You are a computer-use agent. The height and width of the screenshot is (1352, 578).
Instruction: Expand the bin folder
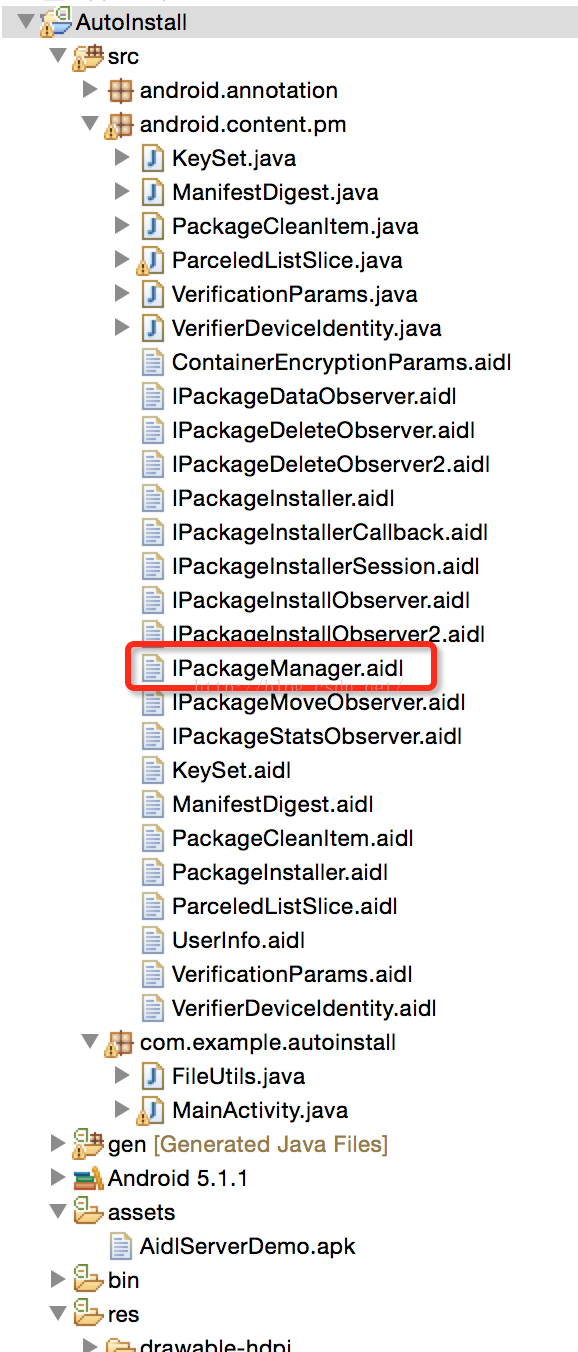click(x=57, y=1280)
